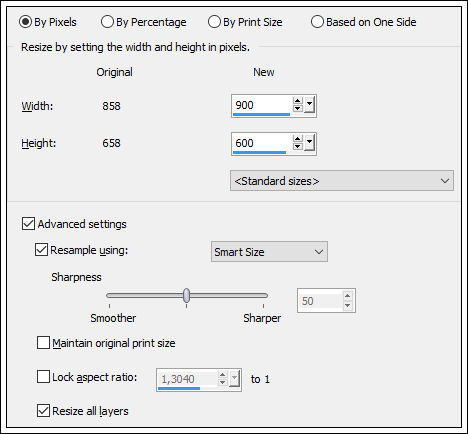Click the Sharpness value down arrow
Viewport: 468px width, 434px height.
pos(348,305)
